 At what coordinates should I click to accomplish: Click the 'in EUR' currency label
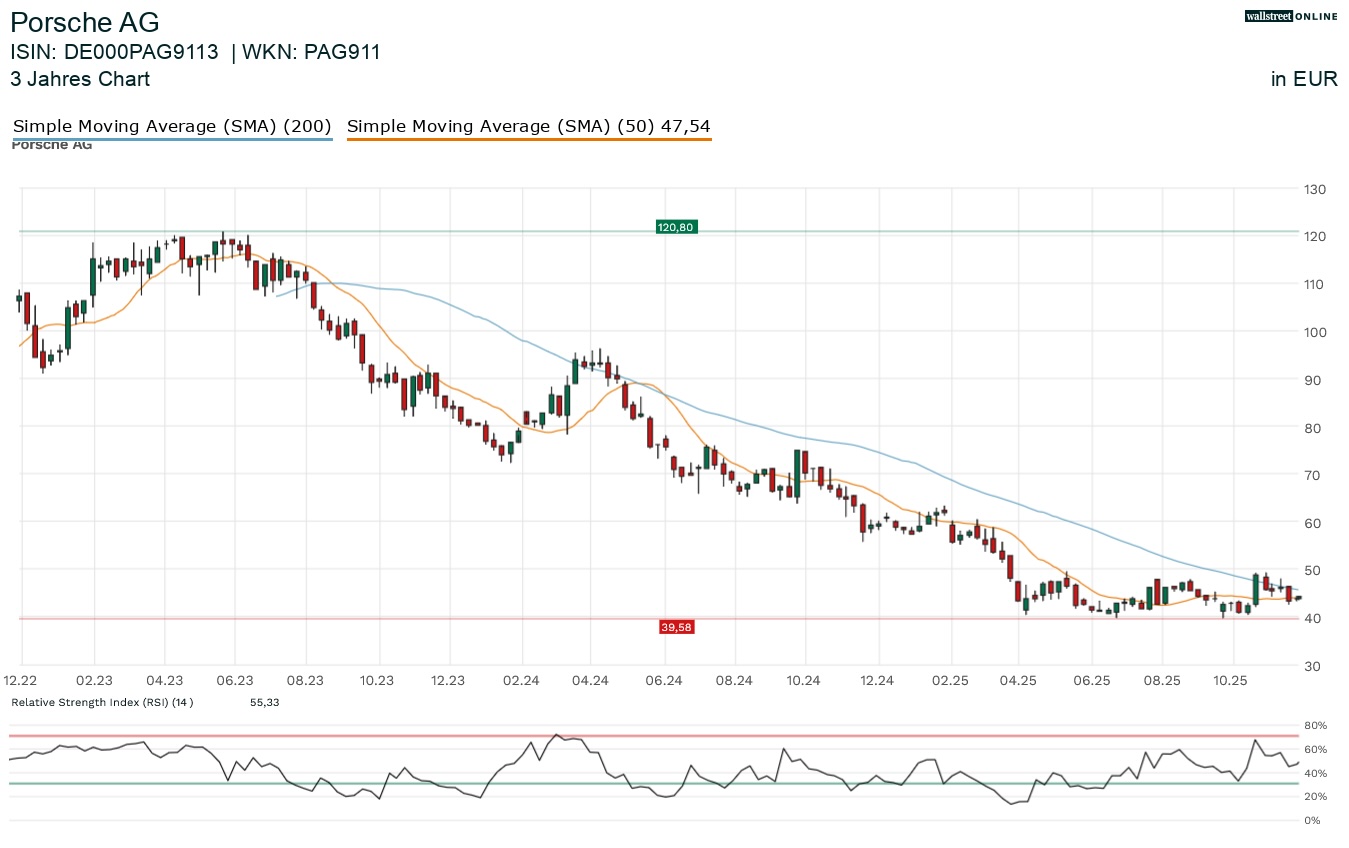[1304, 80]
